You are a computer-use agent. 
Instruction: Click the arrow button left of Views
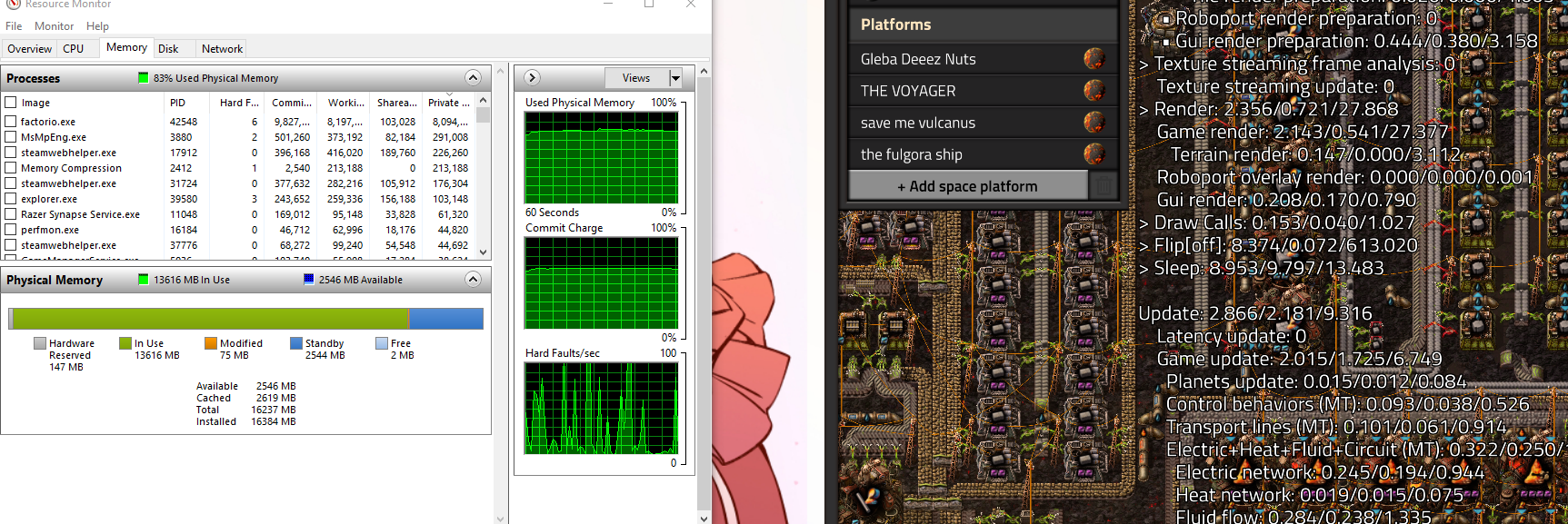click(533, 78)
